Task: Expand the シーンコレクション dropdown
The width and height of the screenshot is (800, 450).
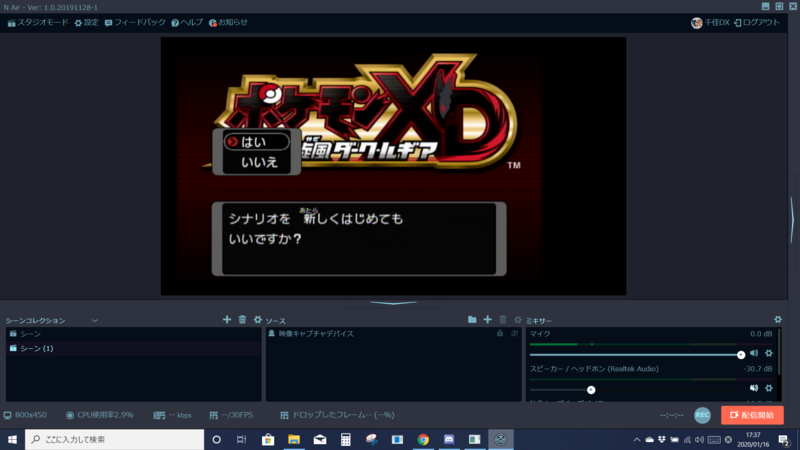Action: [95, 320]
